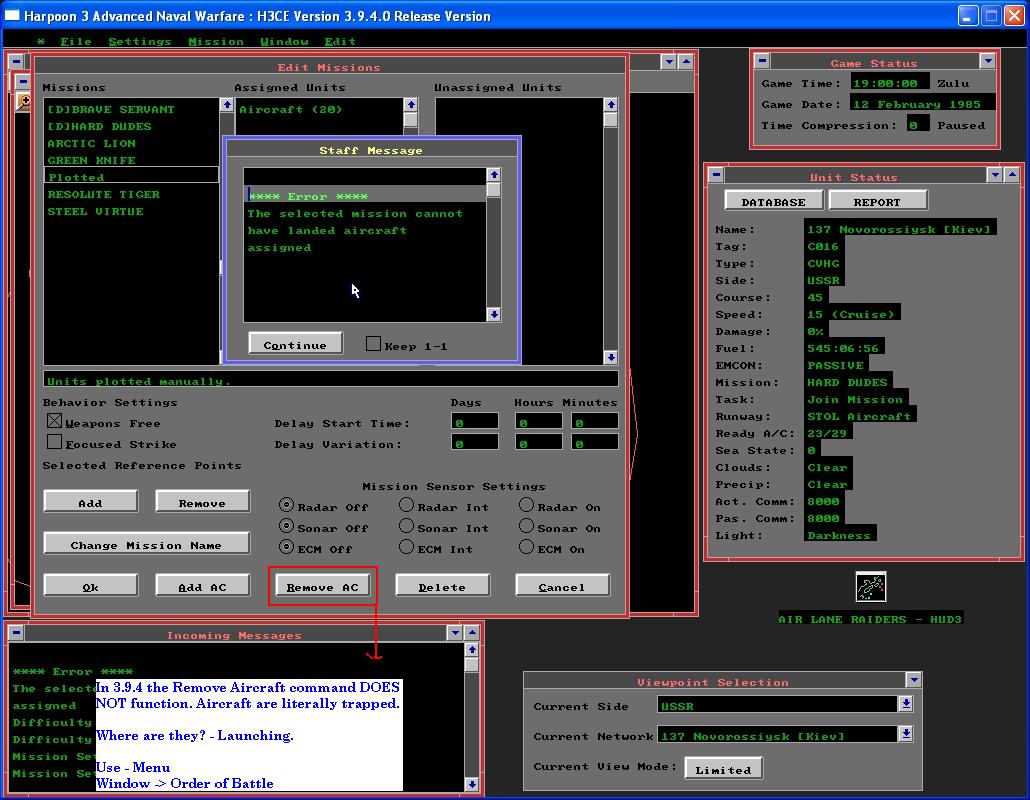The height and width of the screenshot is (800, 1030).
Task: Select Radar Int radio button
Action: point(407,504)
